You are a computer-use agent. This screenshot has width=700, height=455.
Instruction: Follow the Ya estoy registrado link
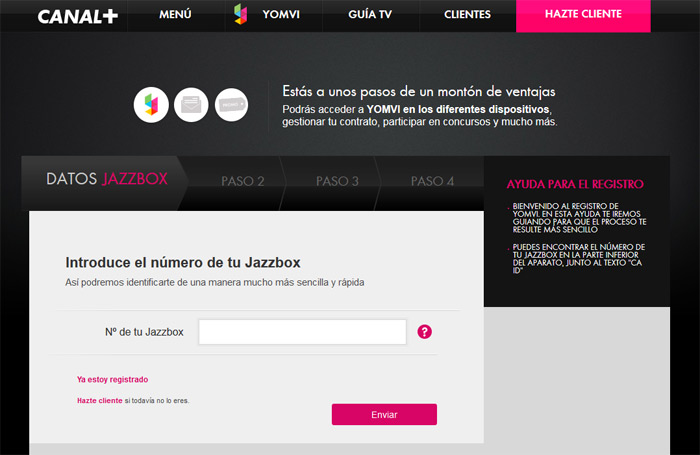pyautogui.click(x=112, y=380)
